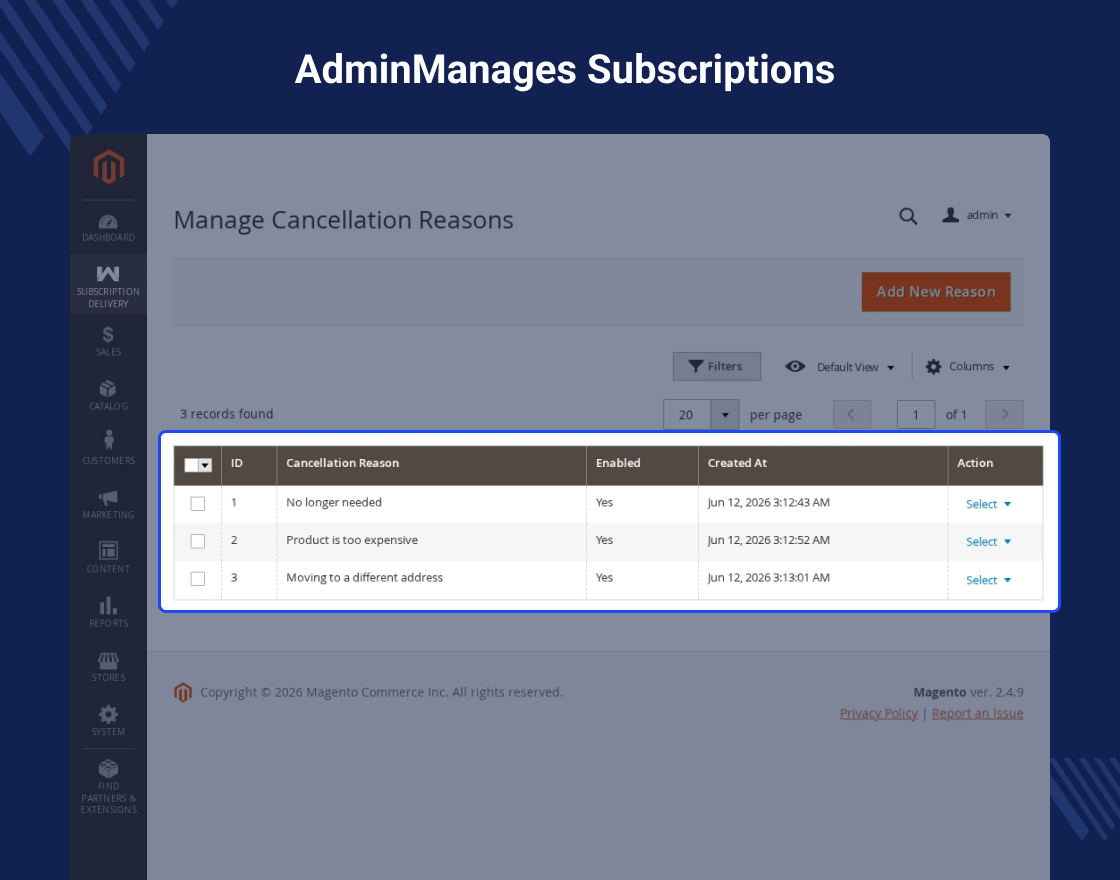Open Select action for Moving to a different address
Screen dimensions: 1120x880
(x=988, y=580)
